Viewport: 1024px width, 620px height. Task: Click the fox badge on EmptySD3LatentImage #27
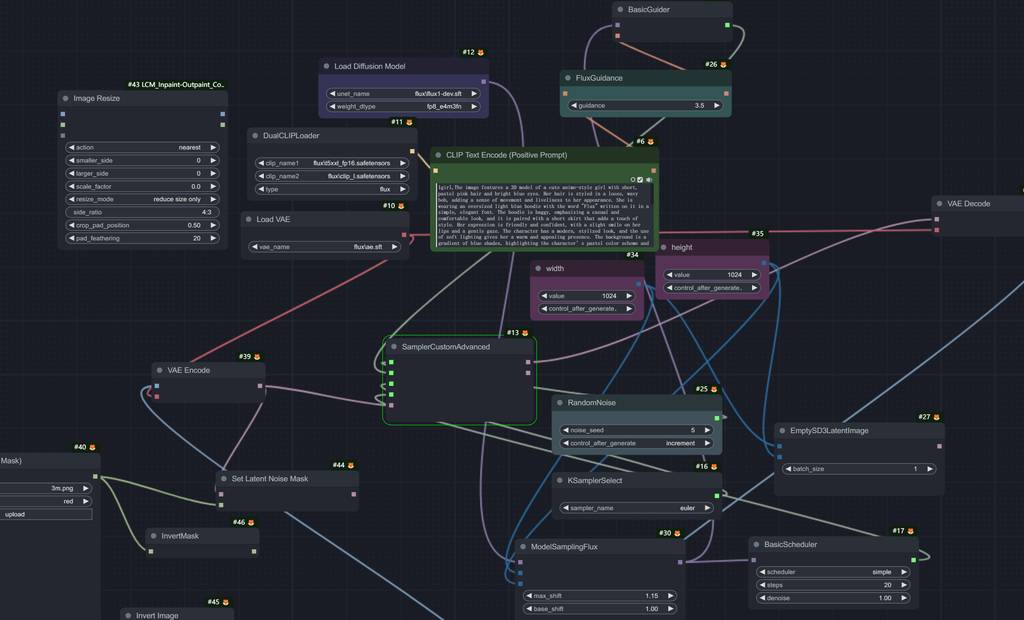click(937, 417)
